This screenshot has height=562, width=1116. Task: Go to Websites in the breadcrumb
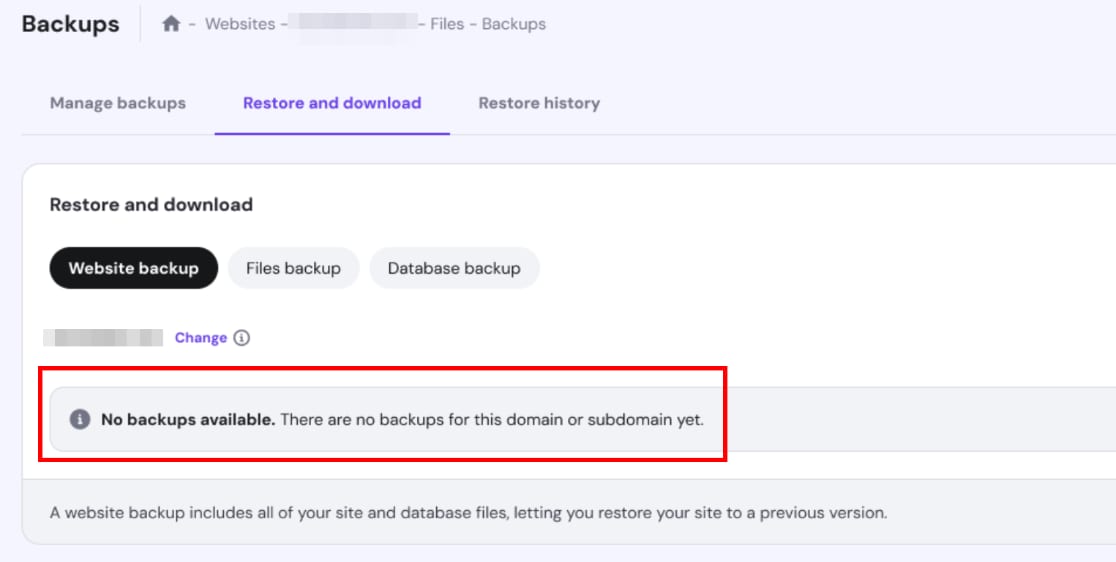240,24
